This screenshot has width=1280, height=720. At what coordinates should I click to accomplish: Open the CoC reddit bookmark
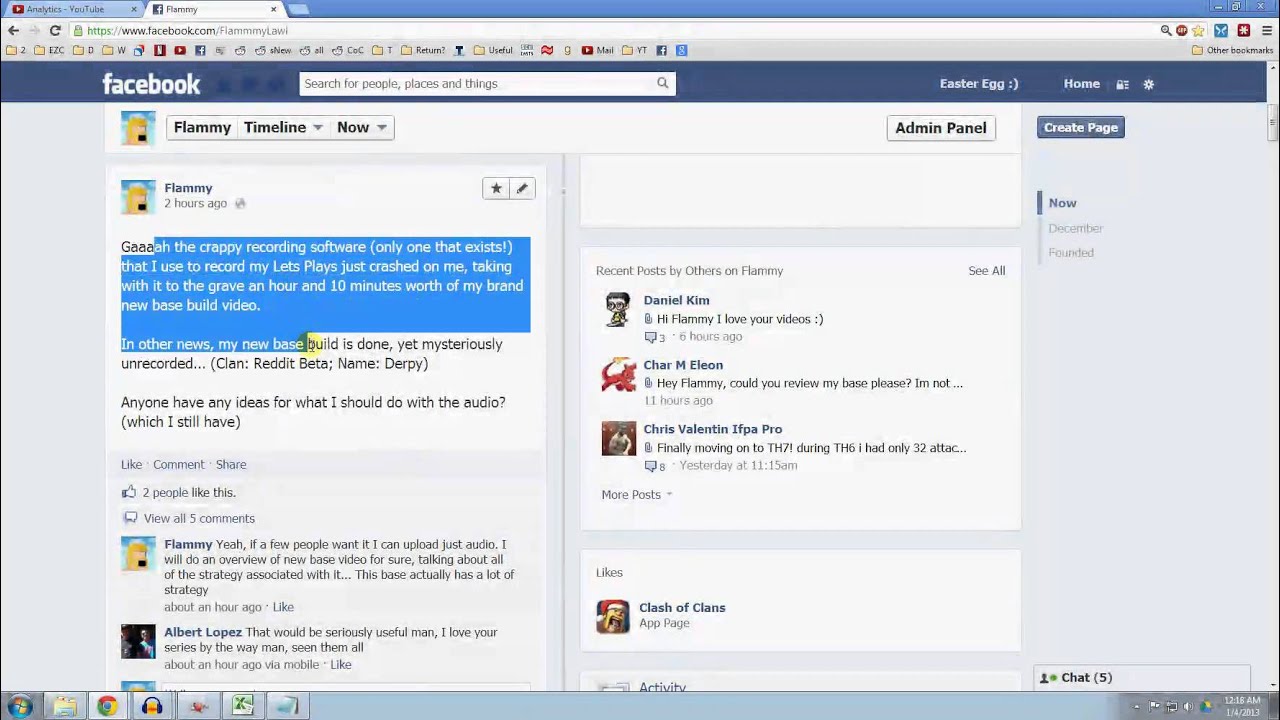(348, 50)
